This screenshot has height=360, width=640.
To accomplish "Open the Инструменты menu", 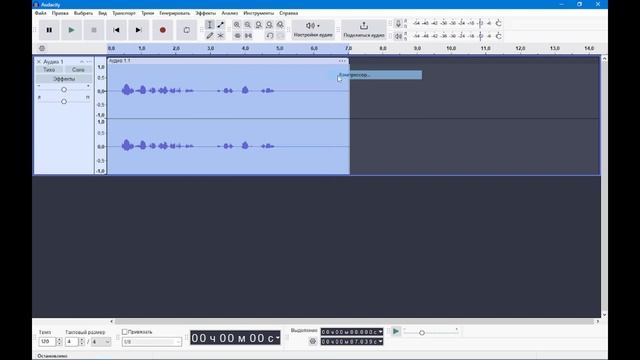I will [x=259, y=13].
